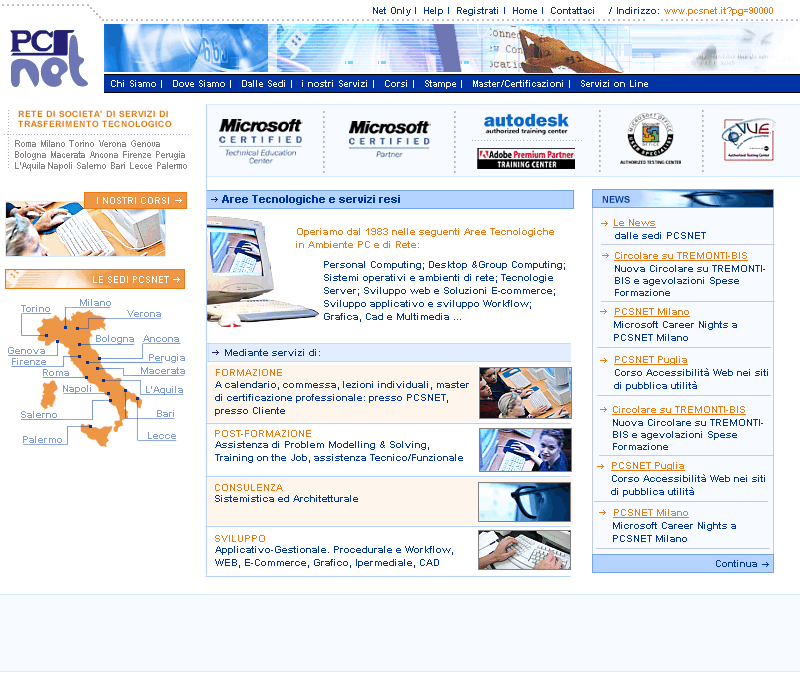Click the header banner image
This screenshot has width=800, height=687.
click(x=452, y=48)
